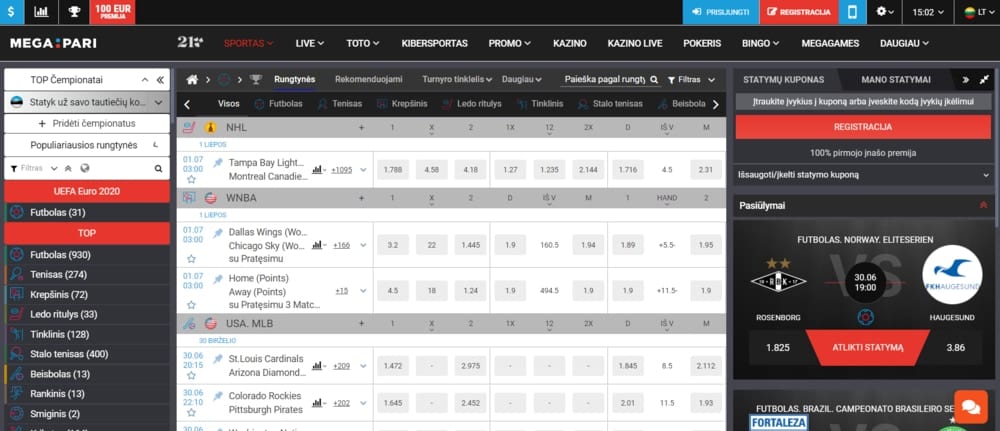
Task: Select Beisbolas (13) in sidebar
Action: point(87,374)
